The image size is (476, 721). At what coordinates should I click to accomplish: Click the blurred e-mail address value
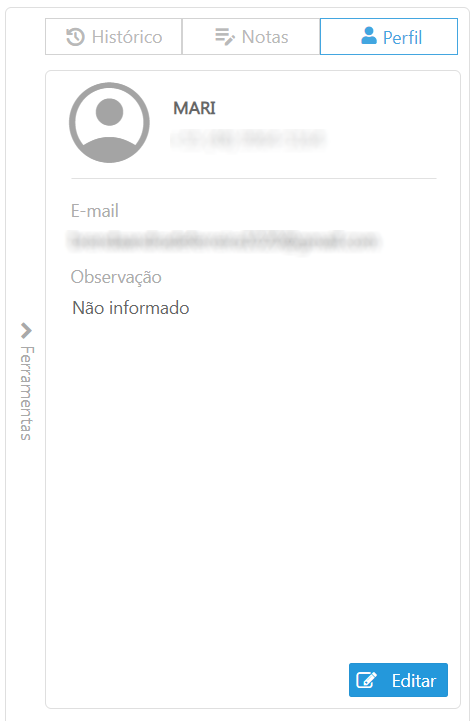(224, 240)
